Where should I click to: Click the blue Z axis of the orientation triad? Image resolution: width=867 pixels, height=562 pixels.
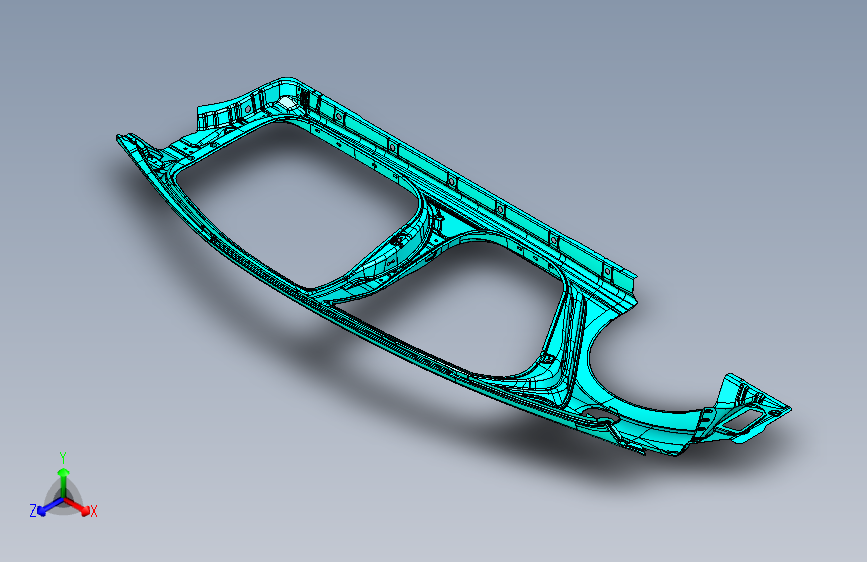tap(50, 506)
